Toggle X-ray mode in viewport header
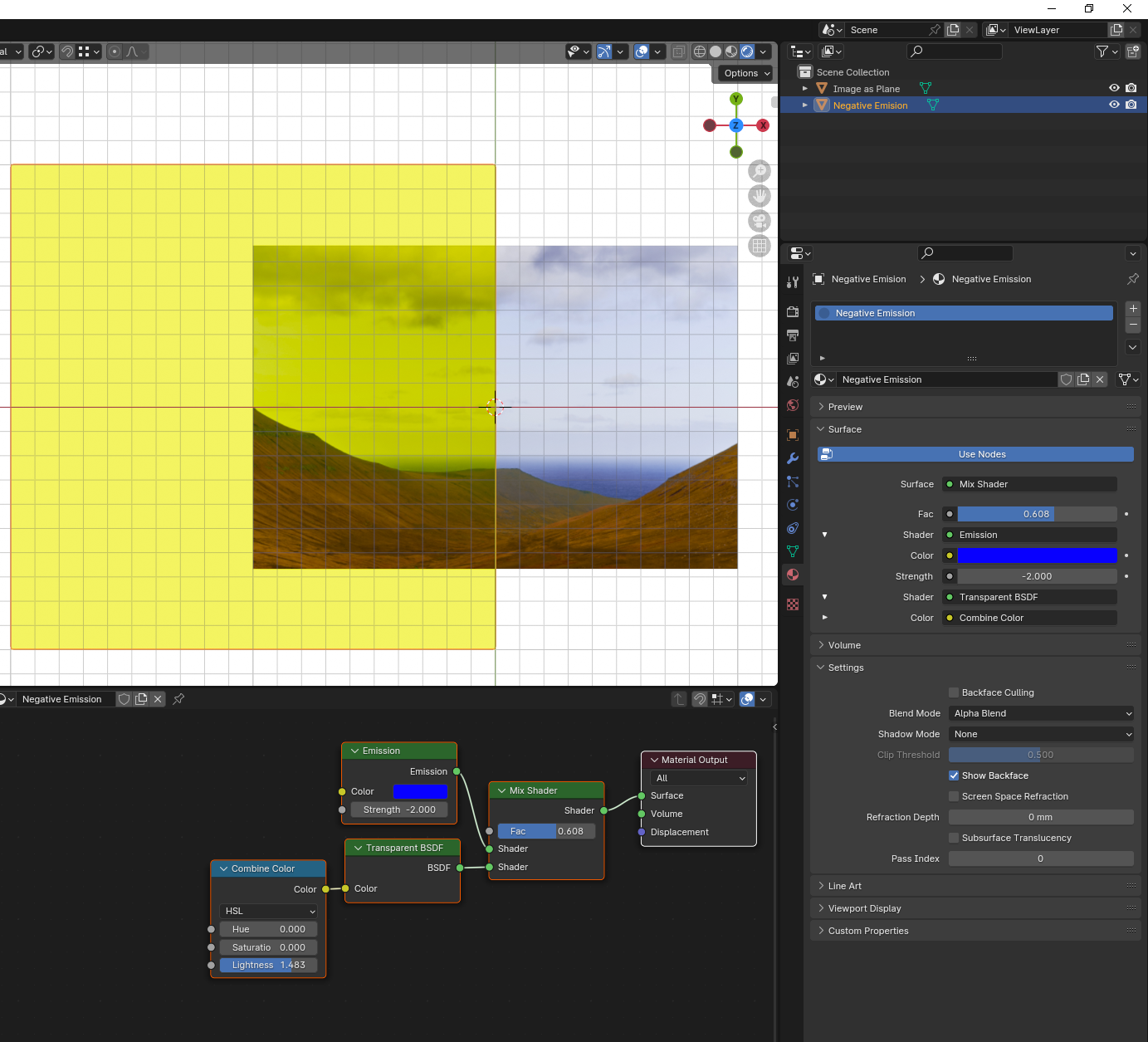 click(679, 51)
